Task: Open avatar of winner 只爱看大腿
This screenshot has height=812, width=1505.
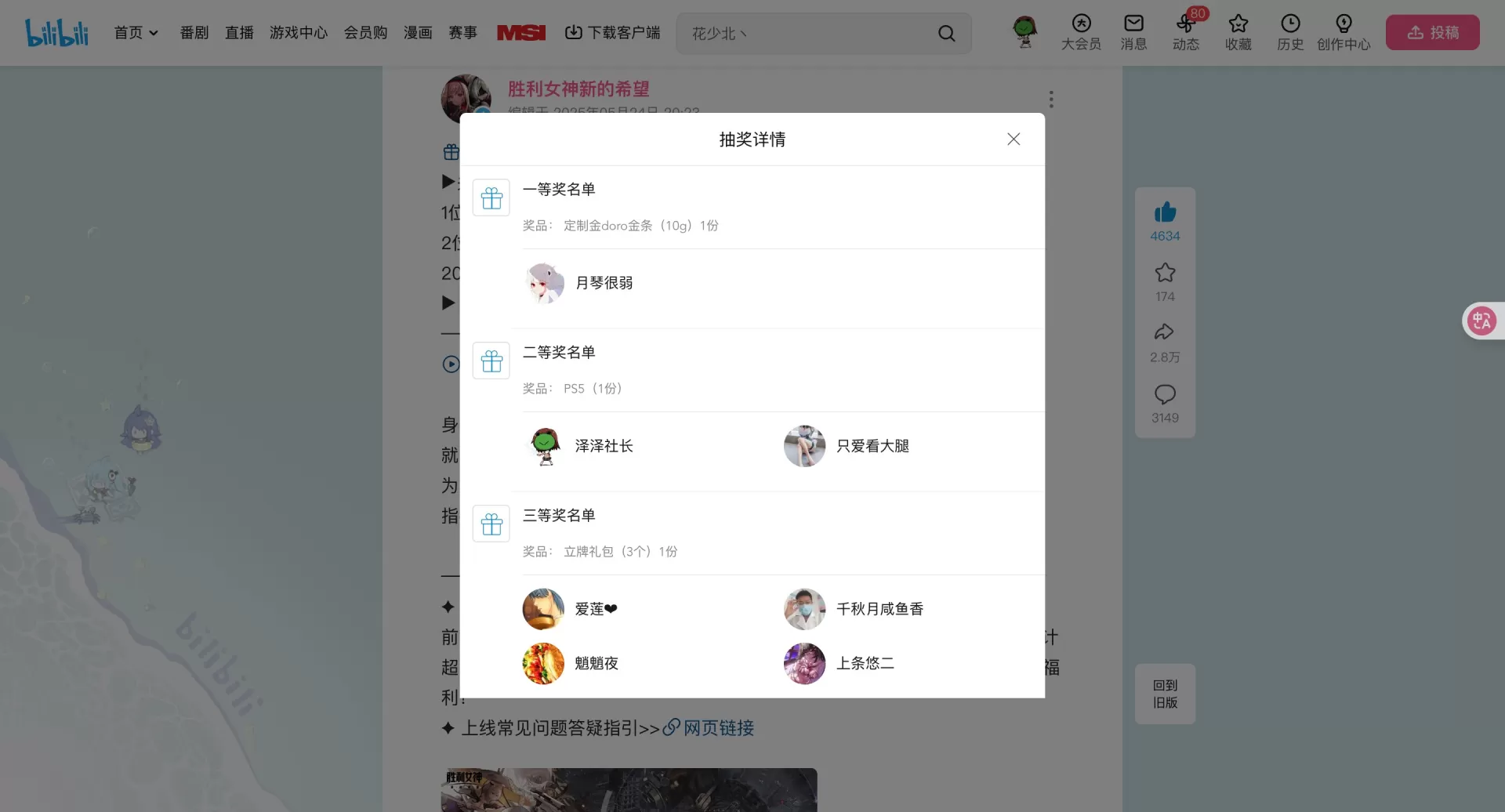Action: 804,446
